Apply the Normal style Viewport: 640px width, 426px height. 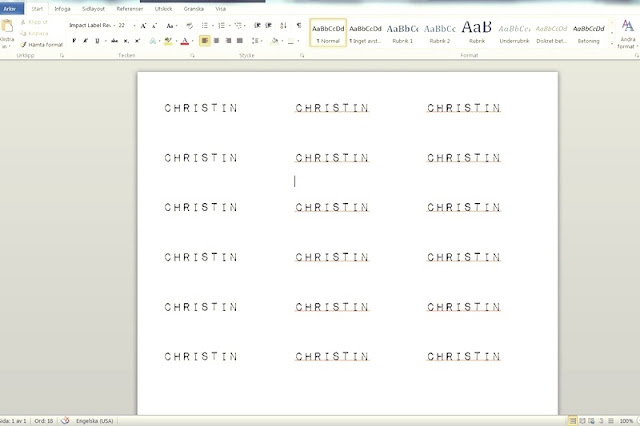click(x=328, y=33)
